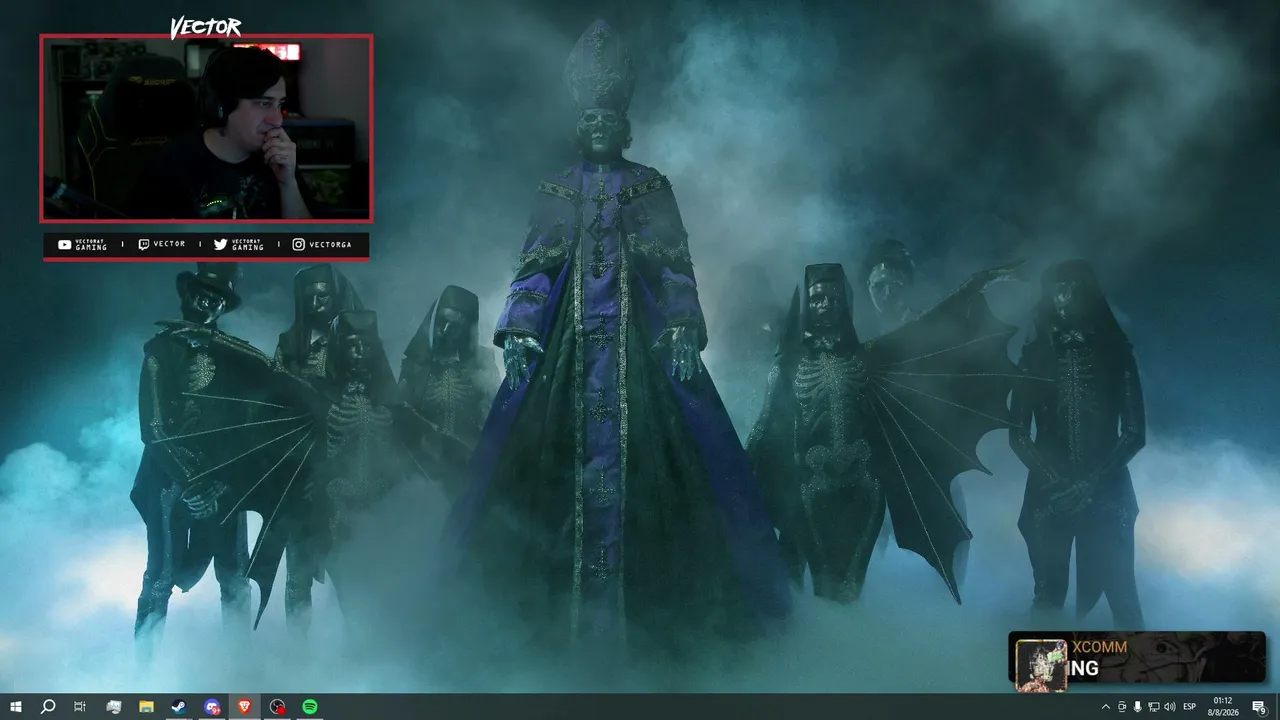Image resolution: width=1280 pixels, height=720 pixels.
Task: Open taskbar search magnifier
Action: 48,707
